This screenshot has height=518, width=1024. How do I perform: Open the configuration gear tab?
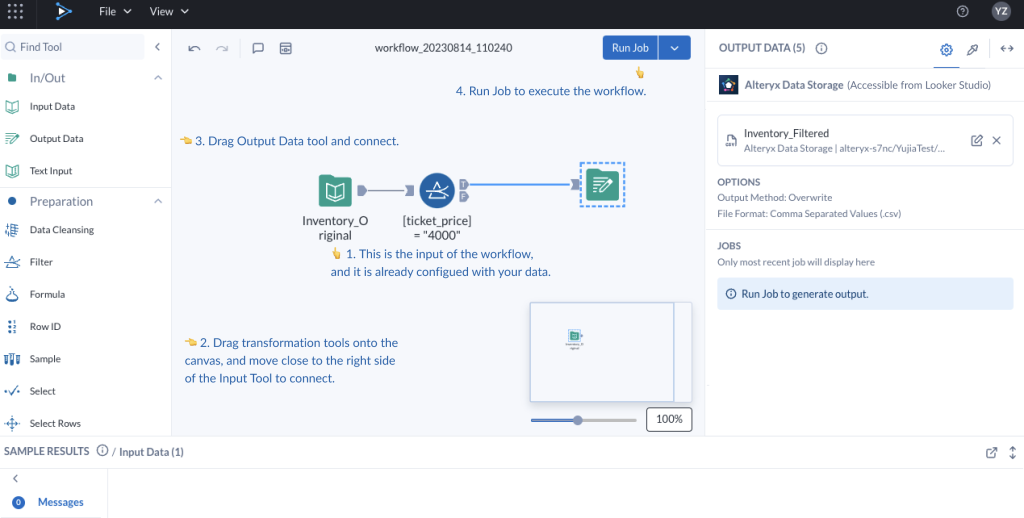pyautogui.click(x=946, y=50)
